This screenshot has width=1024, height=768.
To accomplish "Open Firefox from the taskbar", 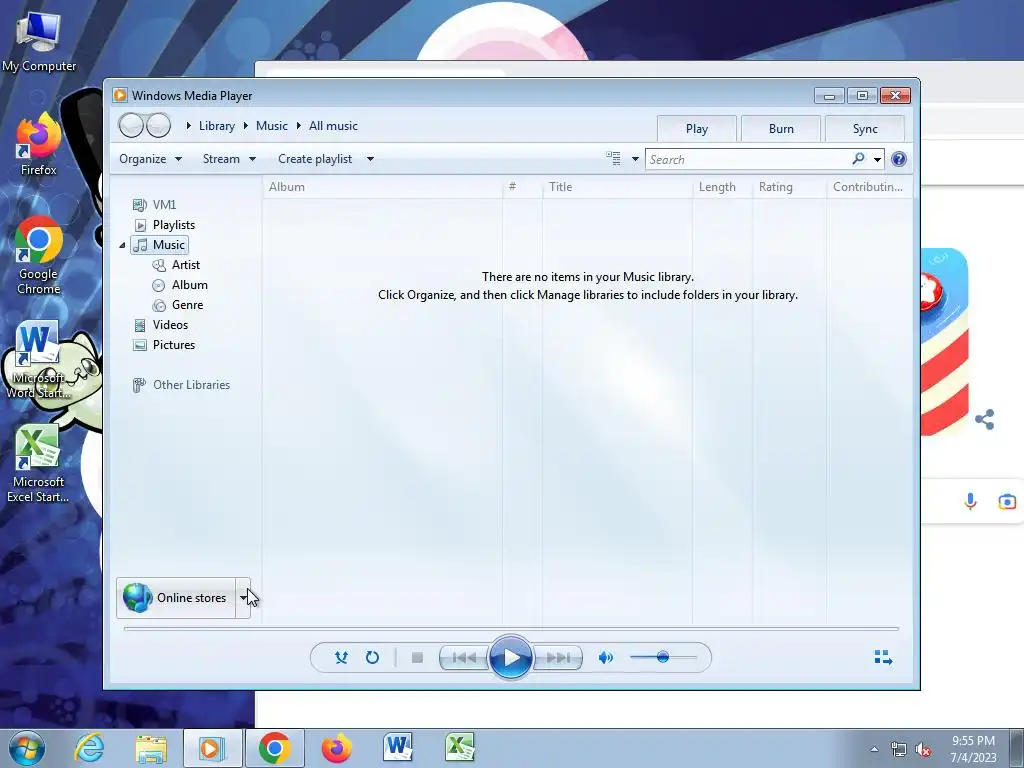I will click(x=336, y=748).
